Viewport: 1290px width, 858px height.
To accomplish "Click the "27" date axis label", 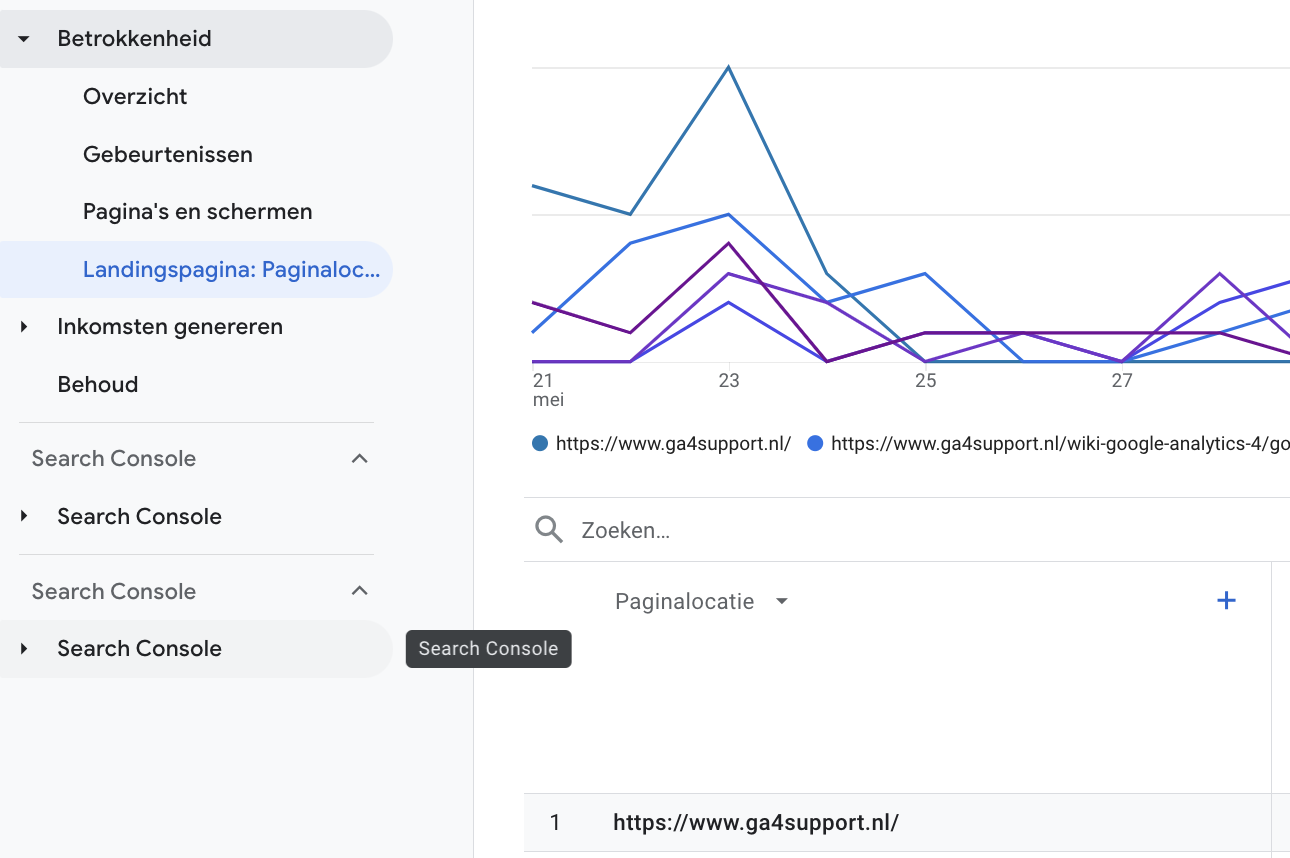I will pyautogui.click(x=1122, y=381).
